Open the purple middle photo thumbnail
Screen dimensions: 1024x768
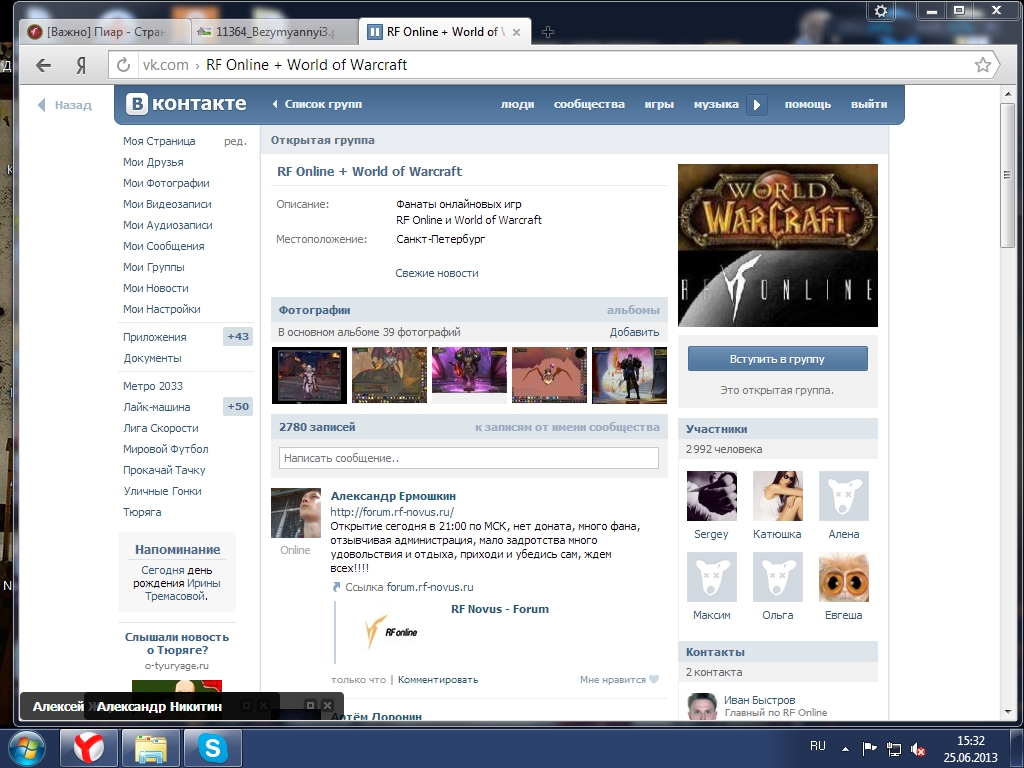(469, 370)
